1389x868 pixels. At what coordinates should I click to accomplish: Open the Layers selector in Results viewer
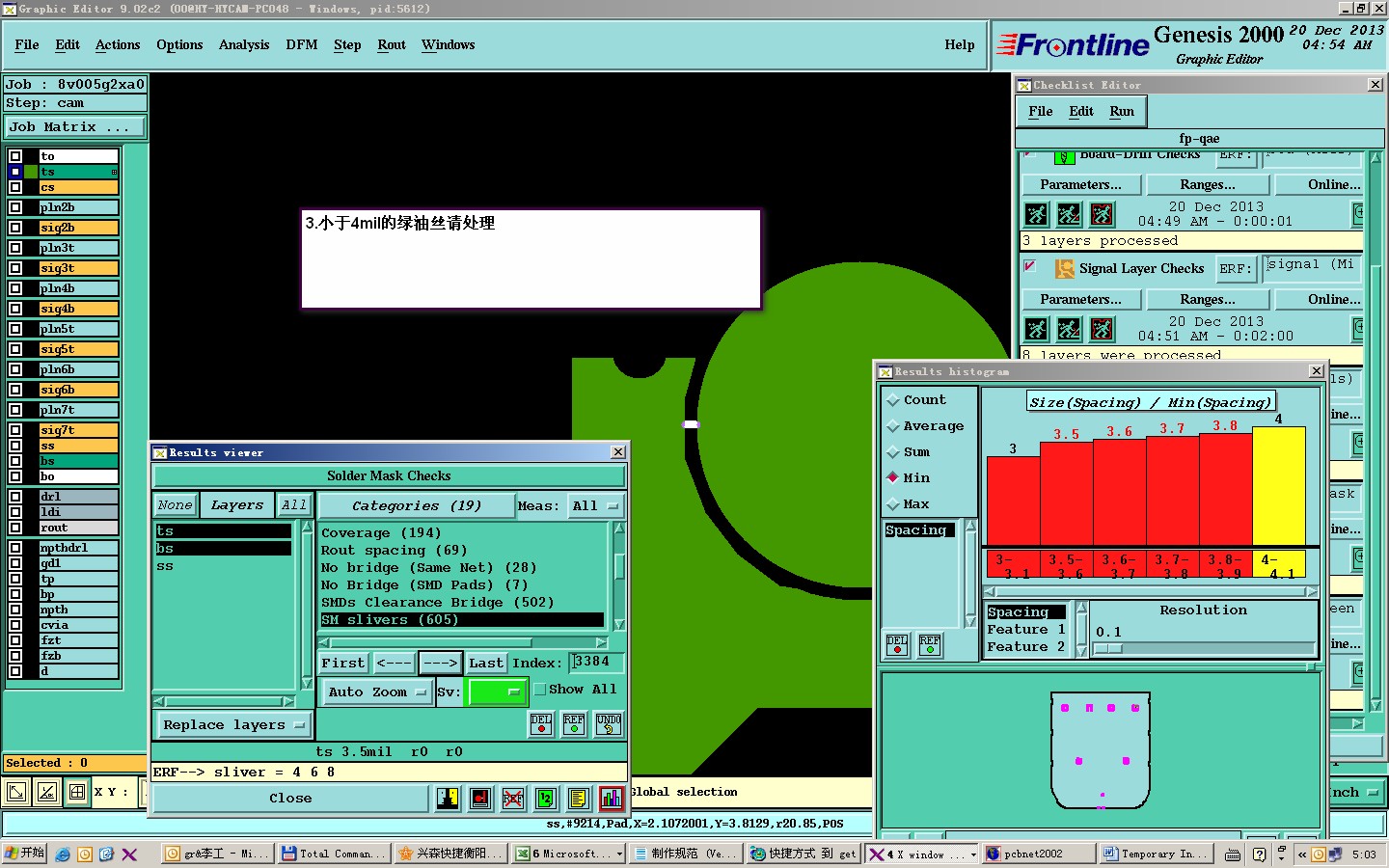(237, 505)
